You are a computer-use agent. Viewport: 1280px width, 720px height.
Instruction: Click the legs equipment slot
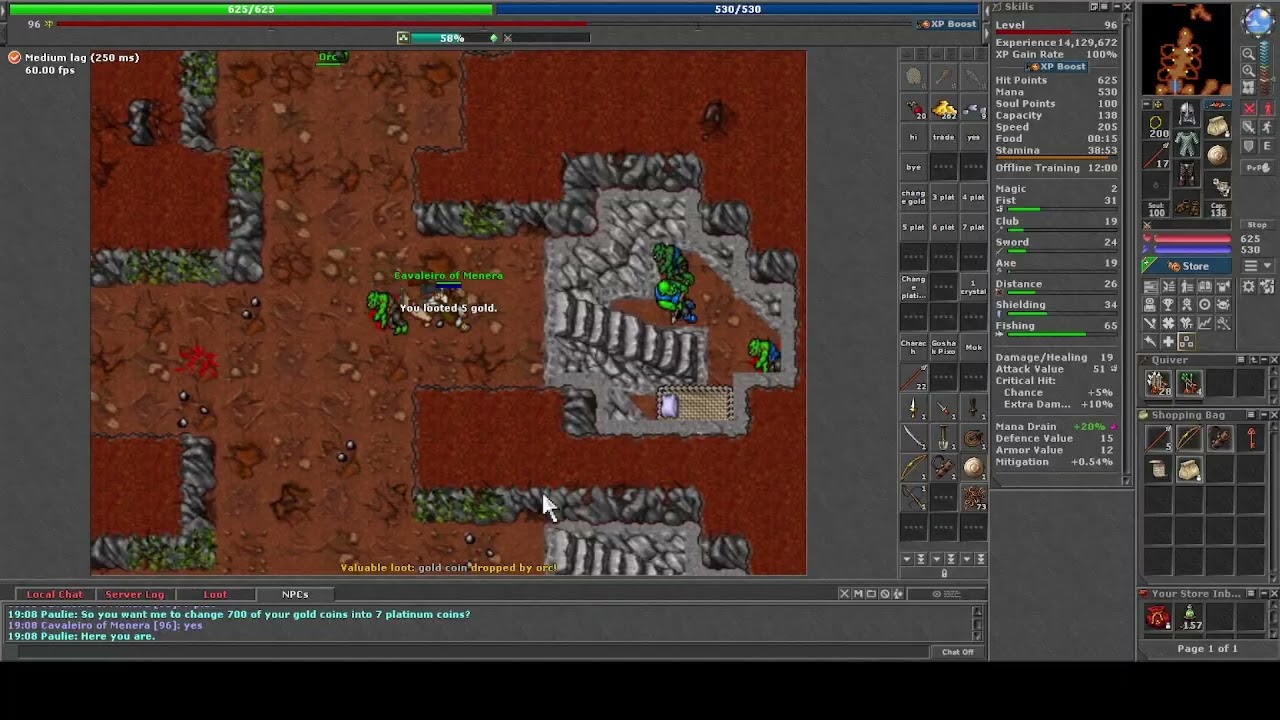click(x=1187, y=174)
